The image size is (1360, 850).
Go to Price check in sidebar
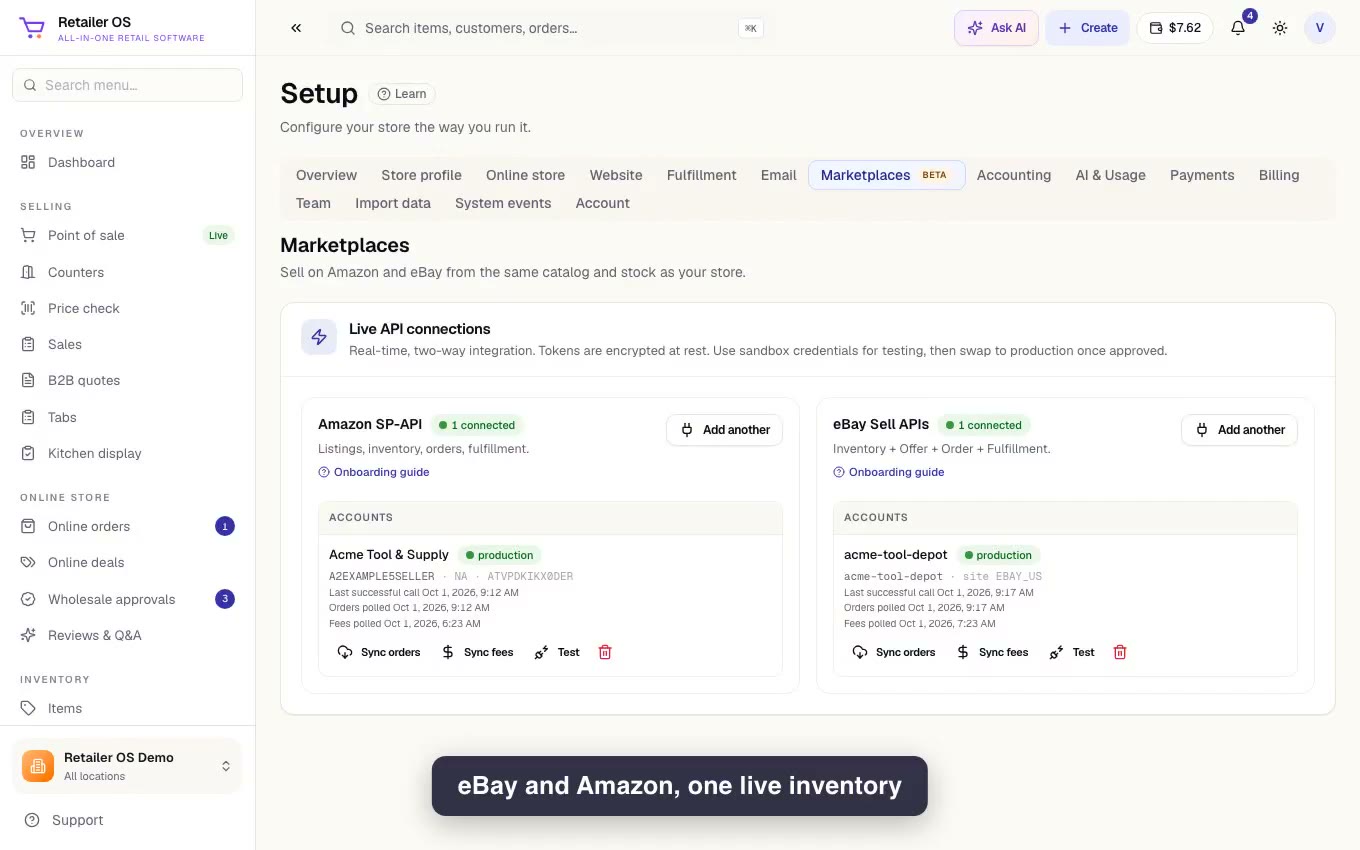coord(127,308)
